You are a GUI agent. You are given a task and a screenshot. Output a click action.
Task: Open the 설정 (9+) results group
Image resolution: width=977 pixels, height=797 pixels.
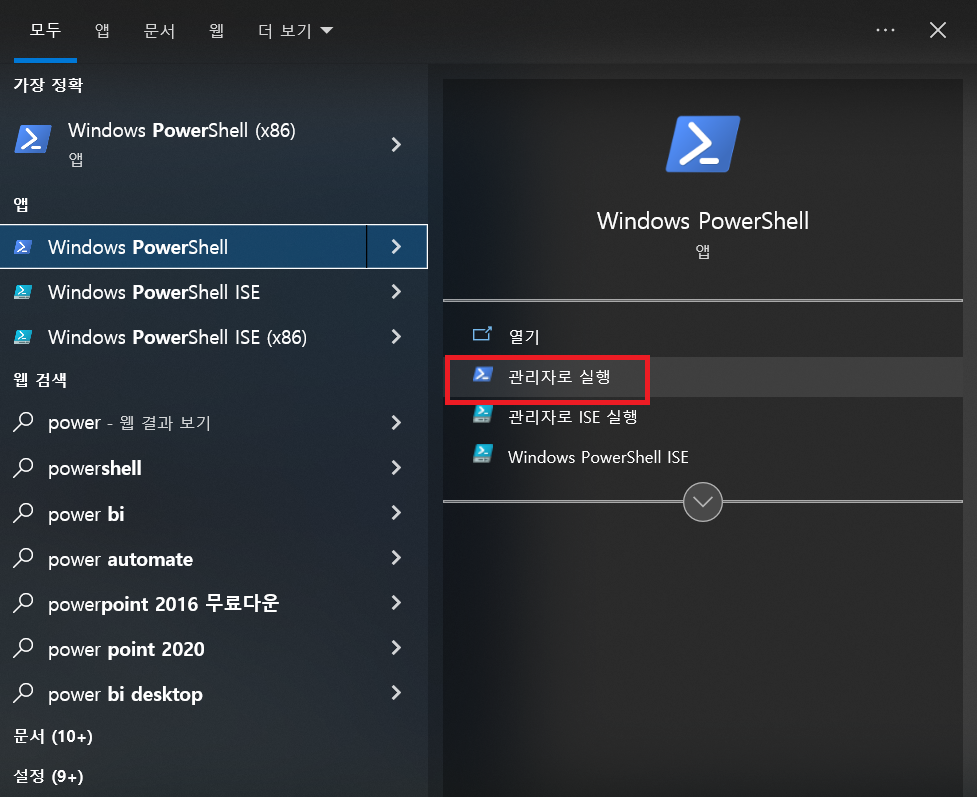[44, 776]
